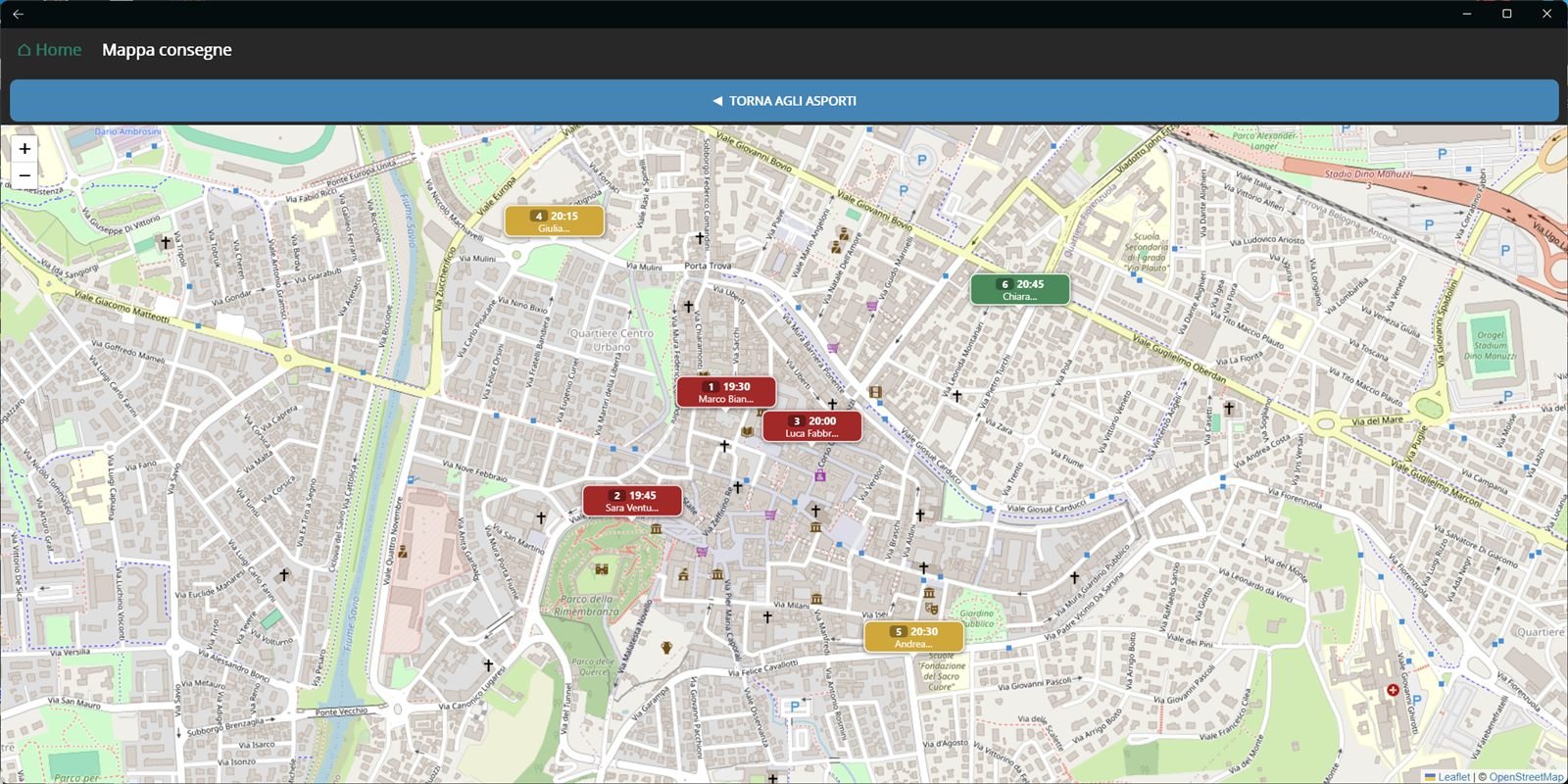Open delivery marker 3 Luca Fabbr... 20:00
Screen dimensions: 1568x784
coord(812,426)
